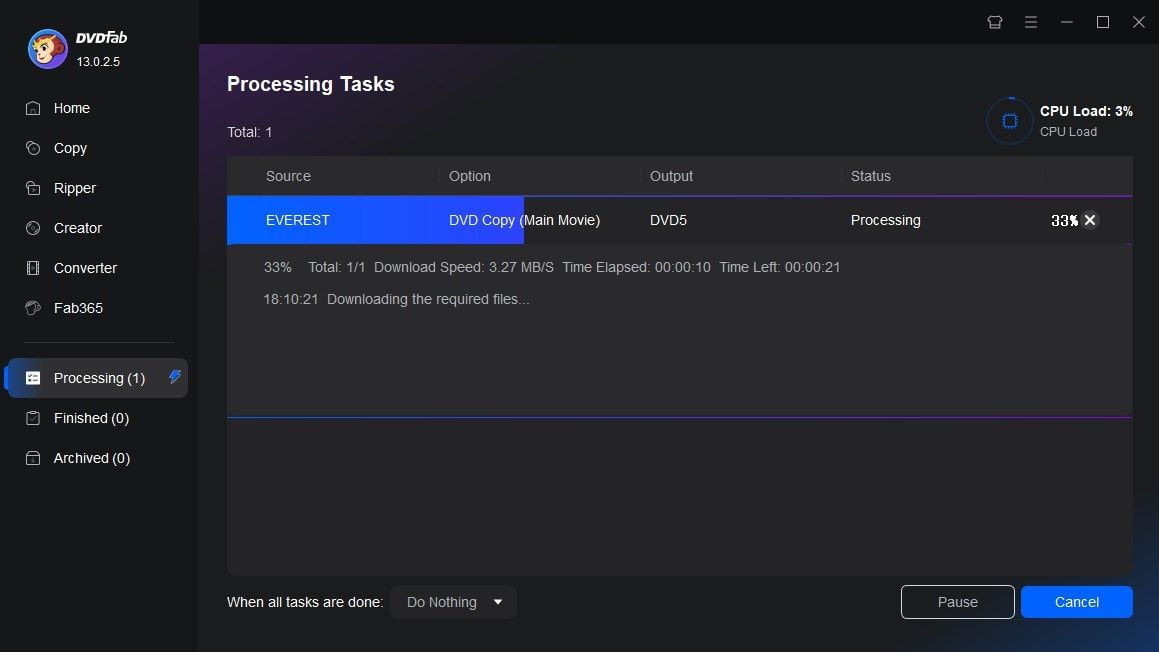
Task: Click the lightning bolt icon beside Processing
Action: point(174,377)
